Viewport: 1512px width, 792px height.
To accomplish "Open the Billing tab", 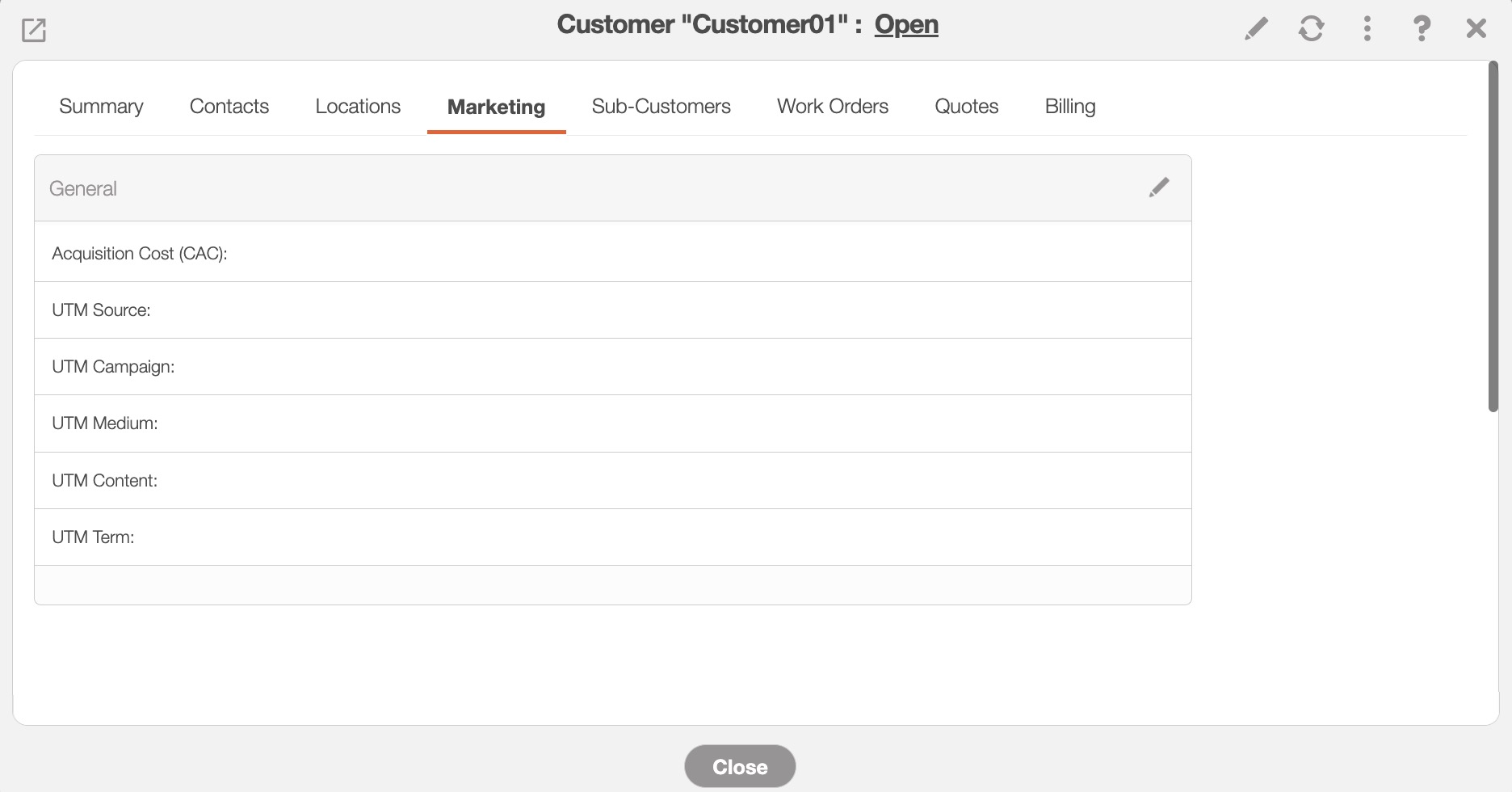I will (x=1069, y=107).
